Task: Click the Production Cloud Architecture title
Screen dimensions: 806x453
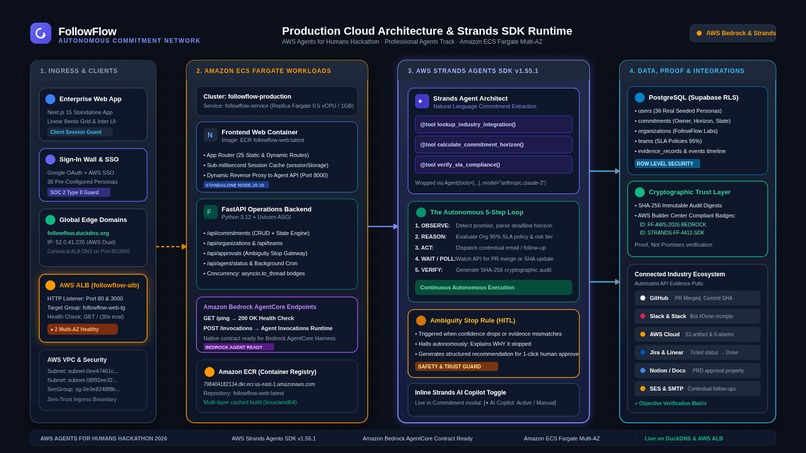Action: [x=427, y=31]
